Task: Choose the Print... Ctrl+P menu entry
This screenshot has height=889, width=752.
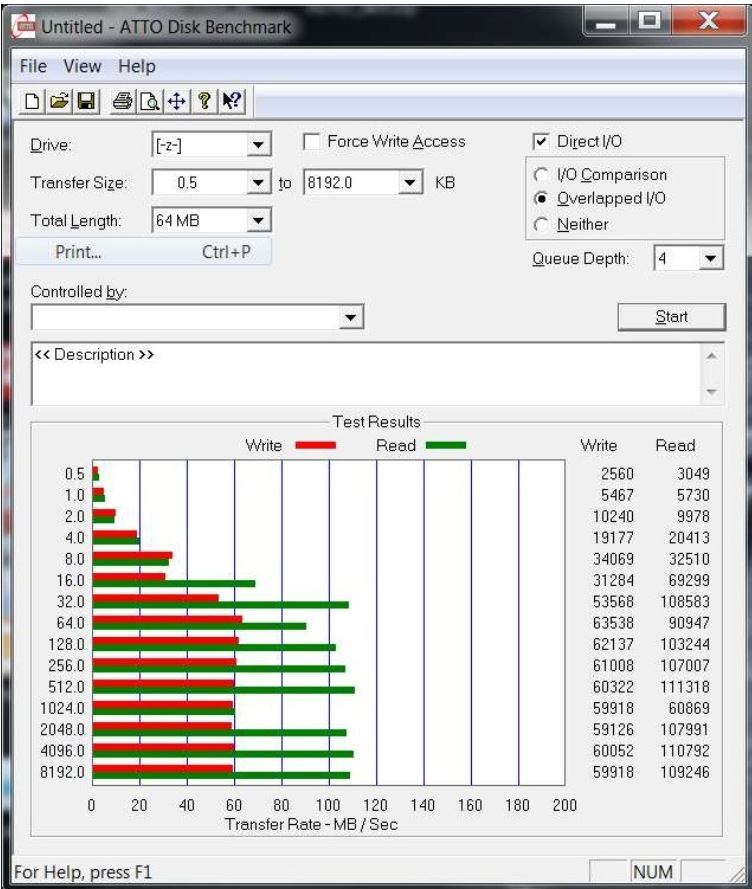Action: pyautogui.click(x=144, y=252)
